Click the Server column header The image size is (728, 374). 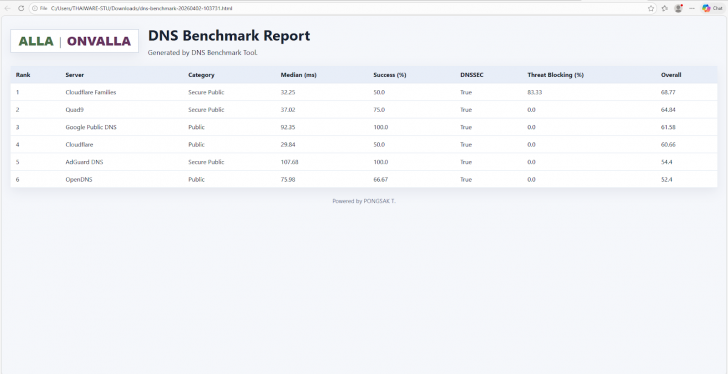coord(75,75)
